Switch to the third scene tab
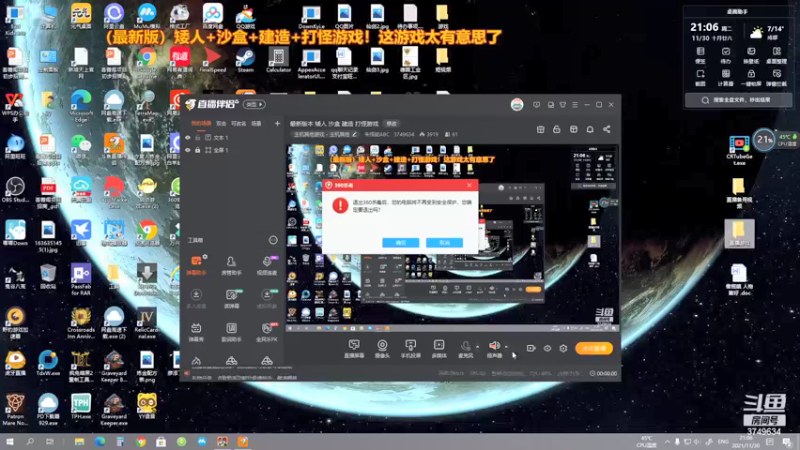 pos(238,123)
